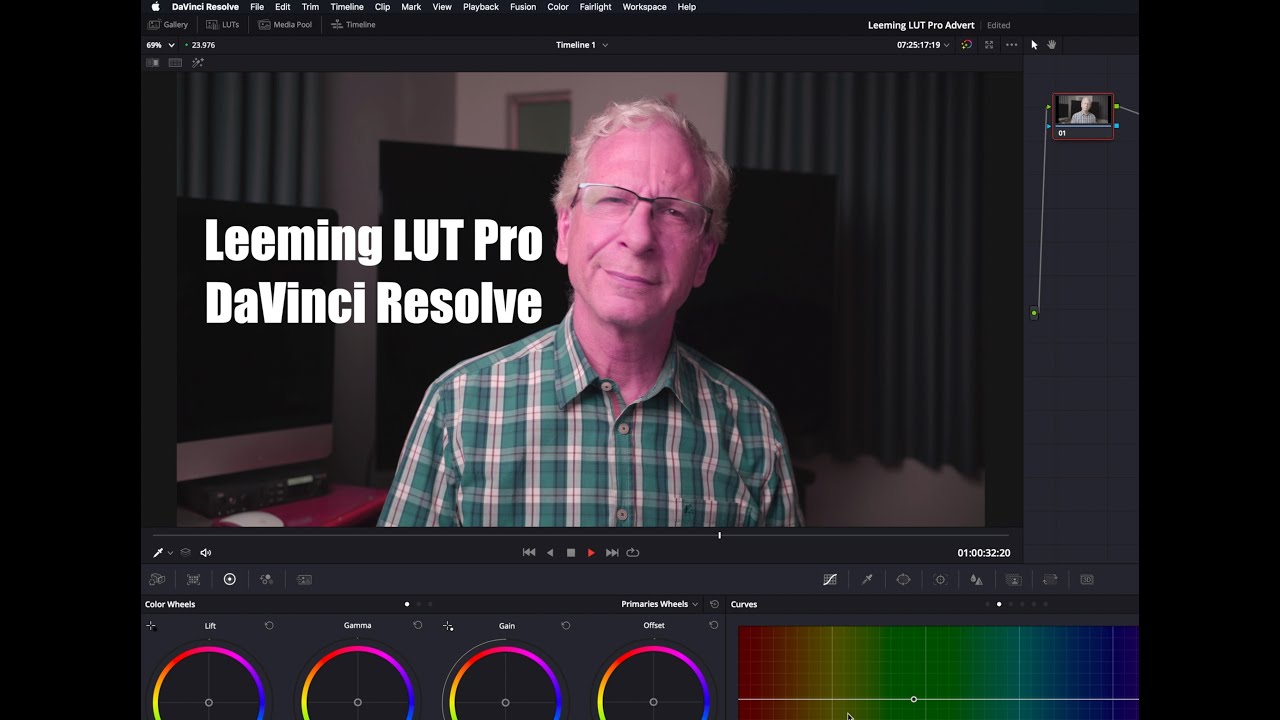
Task: Toggle bypass color grades
Action: 966,45
